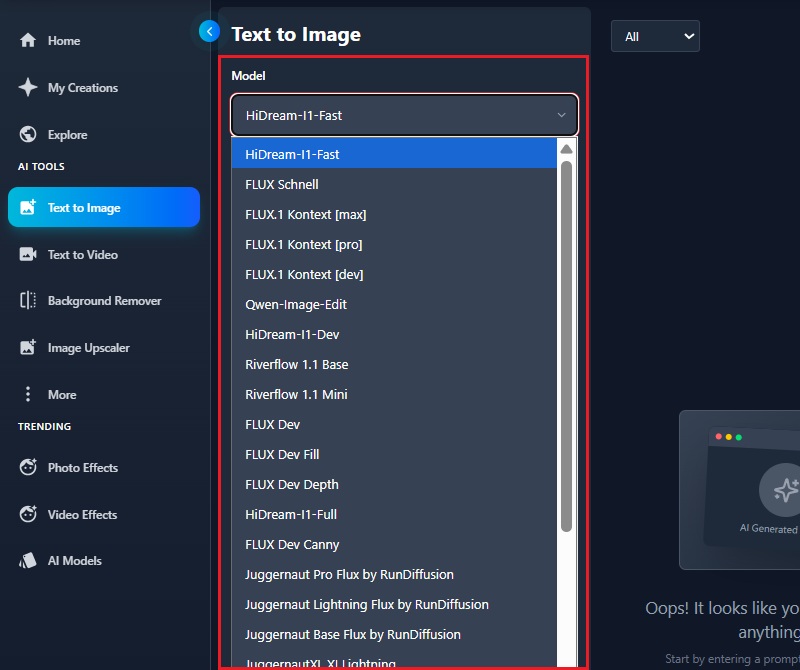Viewport: 800px width, 670px height.
Task: Select HiDream-I1-Fast highlighted option
Action: pos(394,154)
